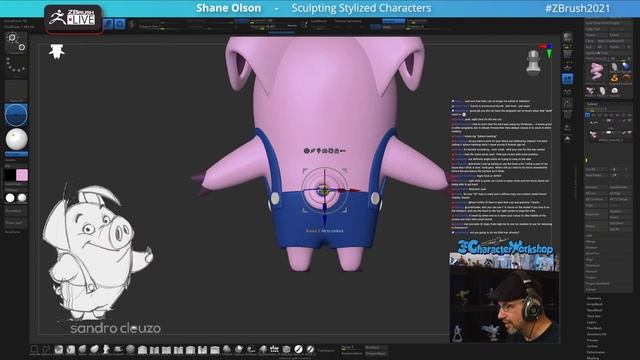Open the ArrayMesh sub-palette
The height and width of the screenshot is (360, 640).
coord(594,304)
